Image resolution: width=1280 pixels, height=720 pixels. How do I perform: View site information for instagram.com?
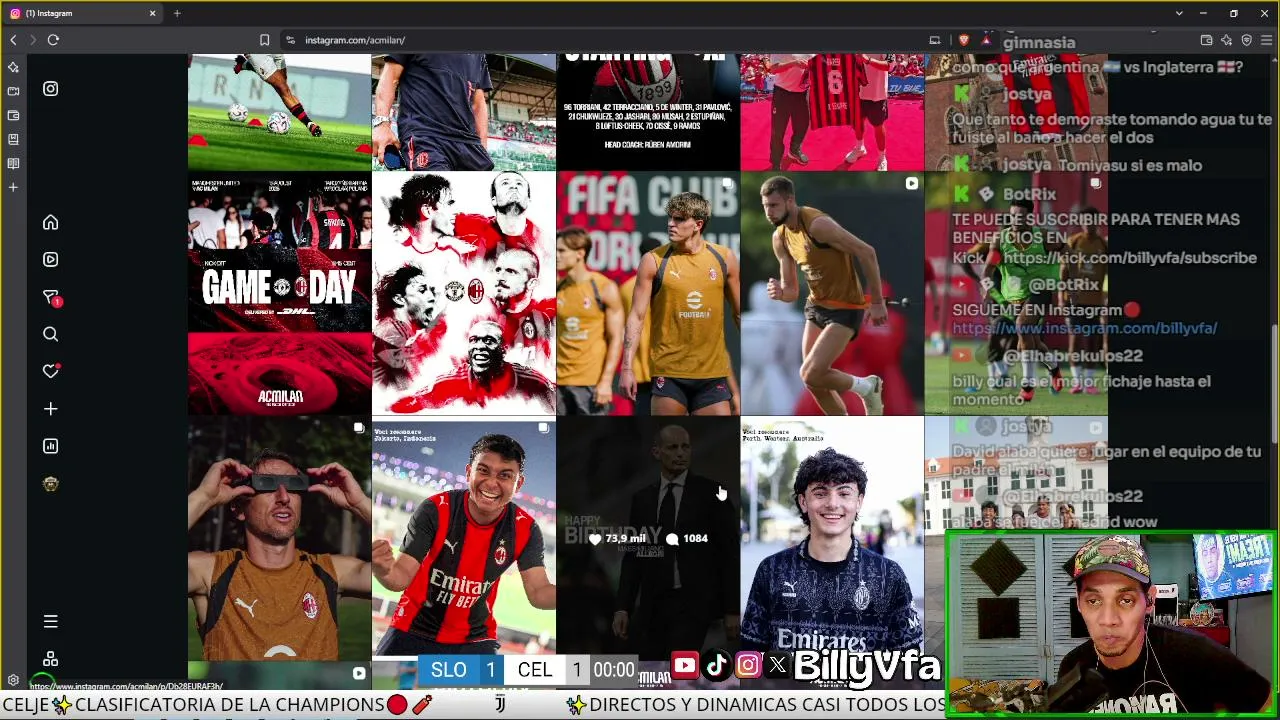click(x=290, y=40)
